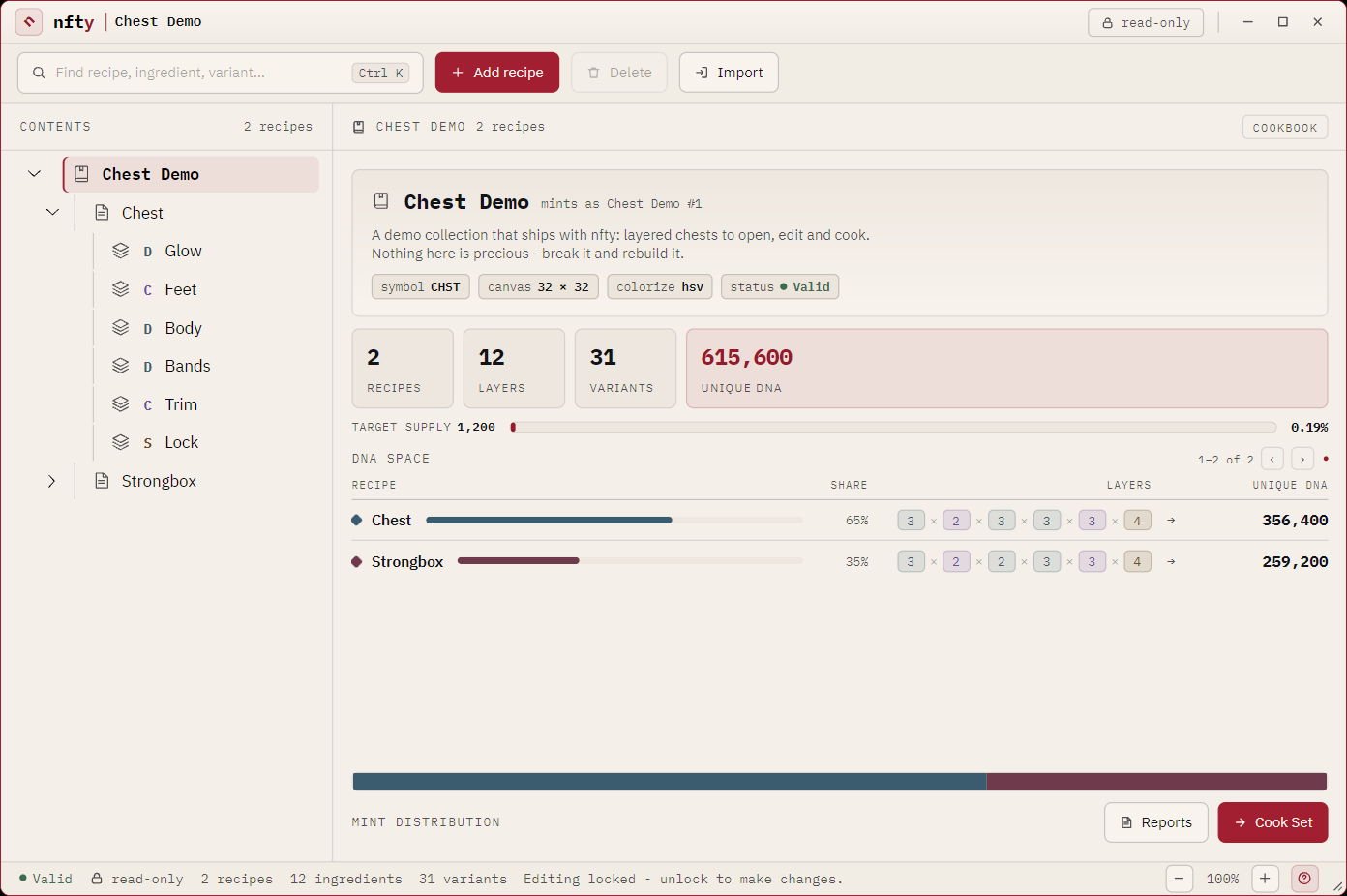
Task: Click the Feet layer stack icon
Action: click(x=121, y=289)
